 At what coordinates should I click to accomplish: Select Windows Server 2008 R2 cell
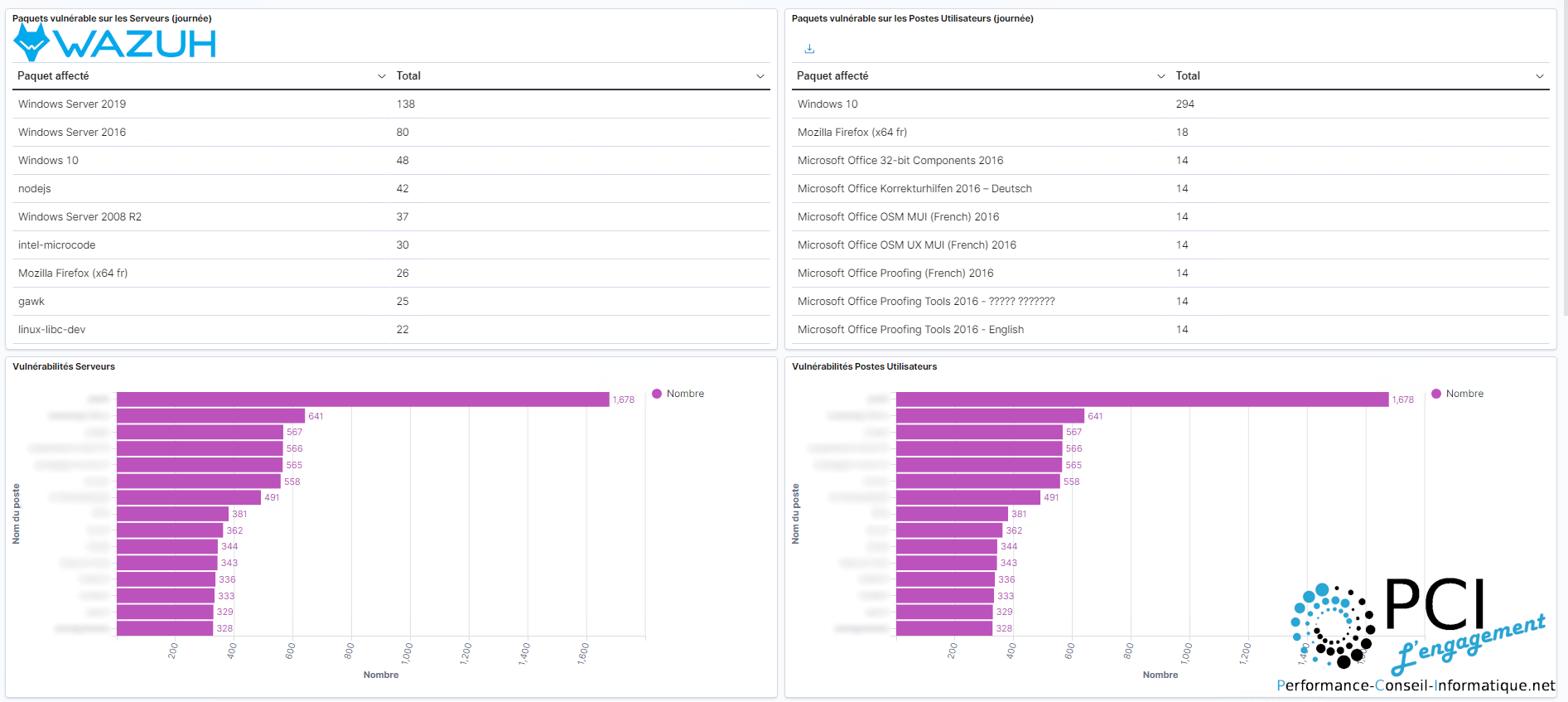point(80,216)
